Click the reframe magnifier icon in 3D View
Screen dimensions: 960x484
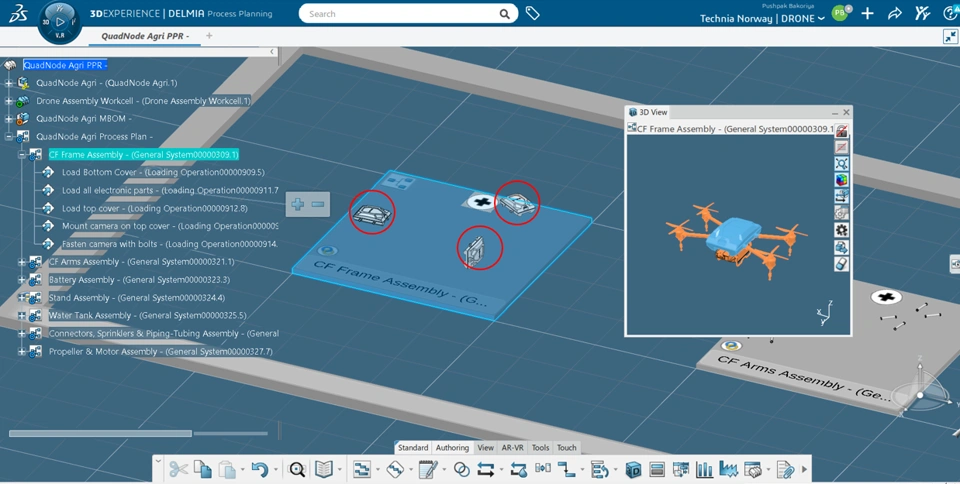pyautogui.click(x=841, y=163)
